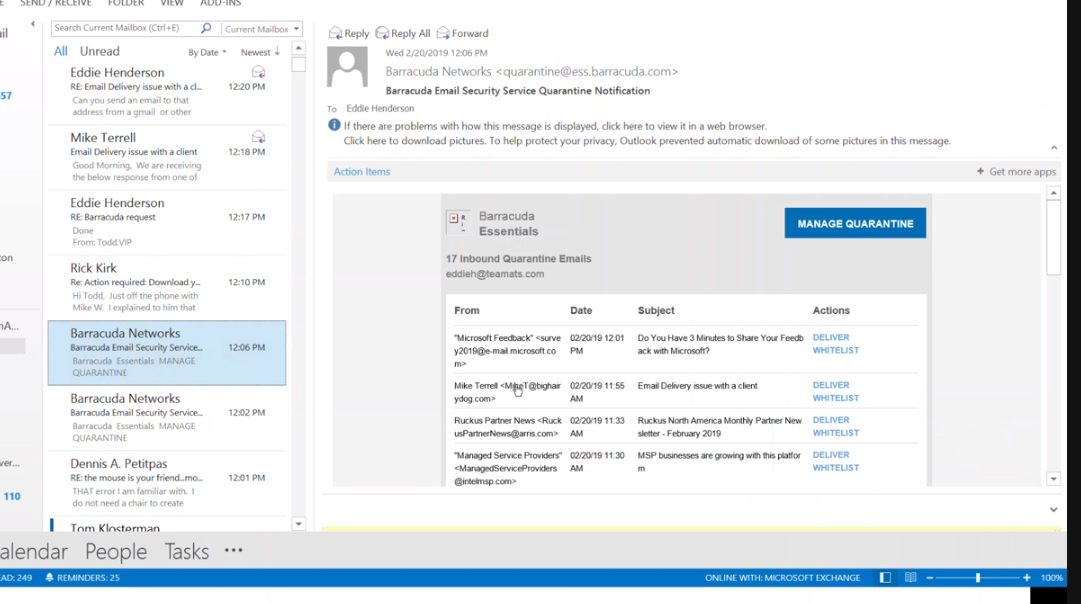
Task: Click the info icon beside display problems notice
Action: coord(334,125)
